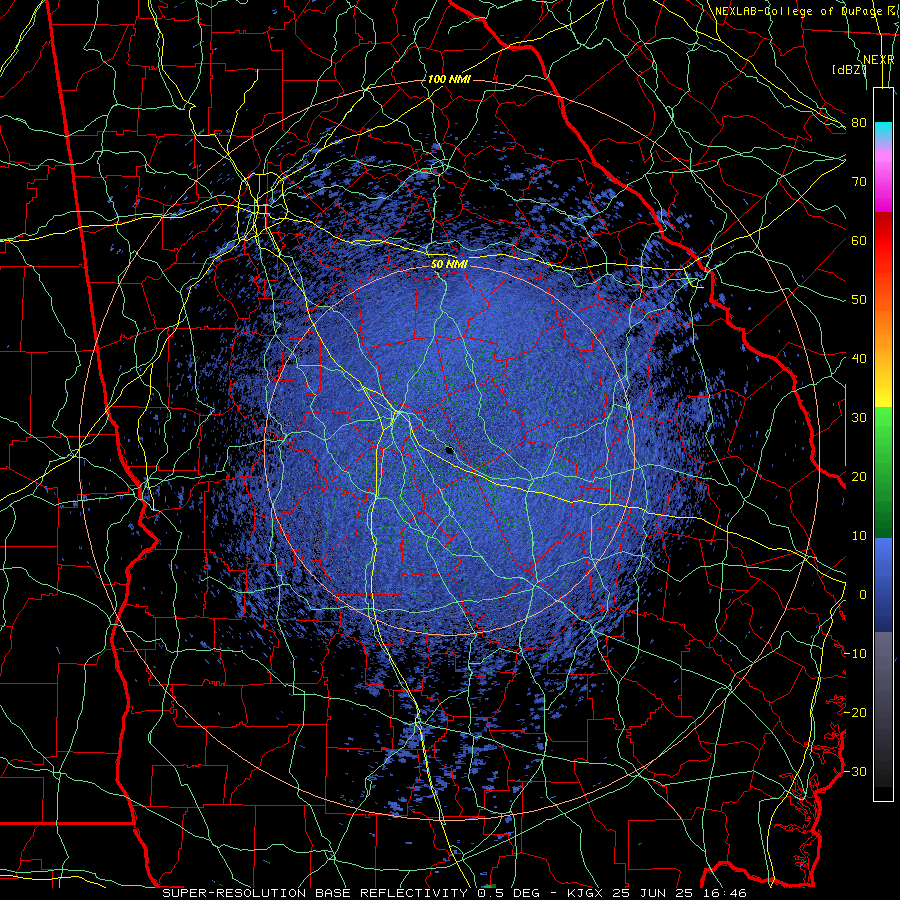Click the 50 value on the dBZ scale
This screenshot has height=900, width=900.
click(x=859, y=300)
